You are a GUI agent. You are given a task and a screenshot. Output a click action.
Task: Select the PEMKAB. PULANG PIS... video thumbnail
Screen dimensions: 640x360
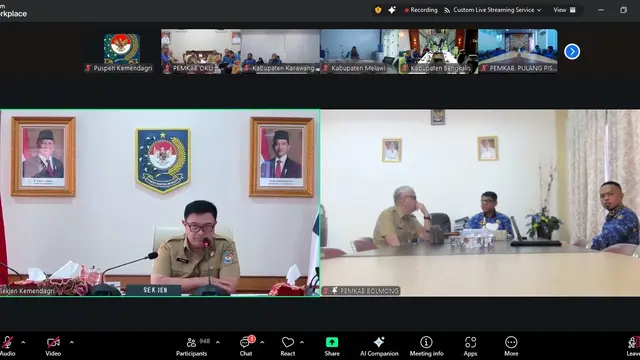(518, 51)
